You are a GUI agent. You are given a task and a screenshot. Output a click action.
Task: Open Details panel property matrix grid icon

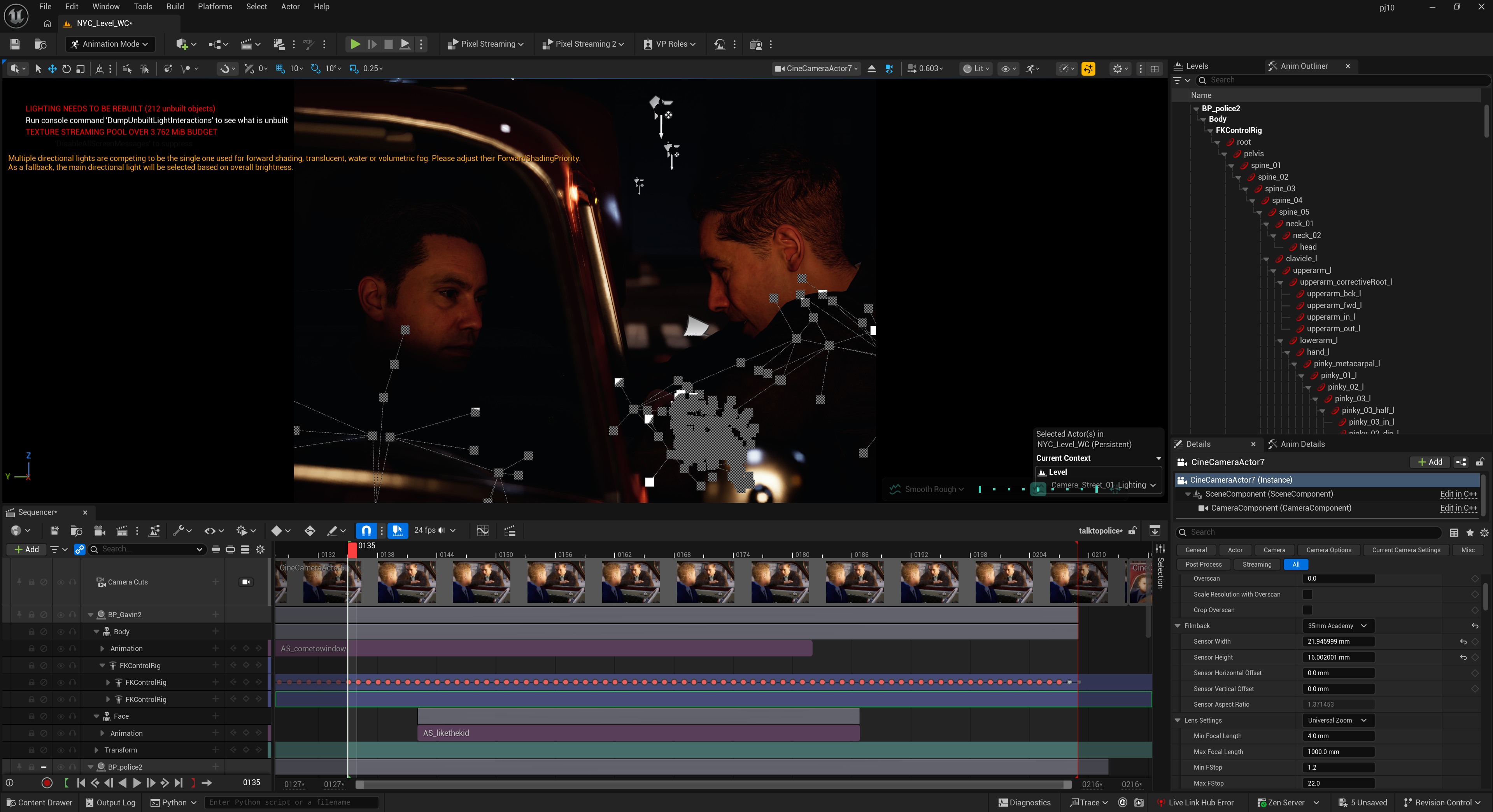tap(1454, 533)
